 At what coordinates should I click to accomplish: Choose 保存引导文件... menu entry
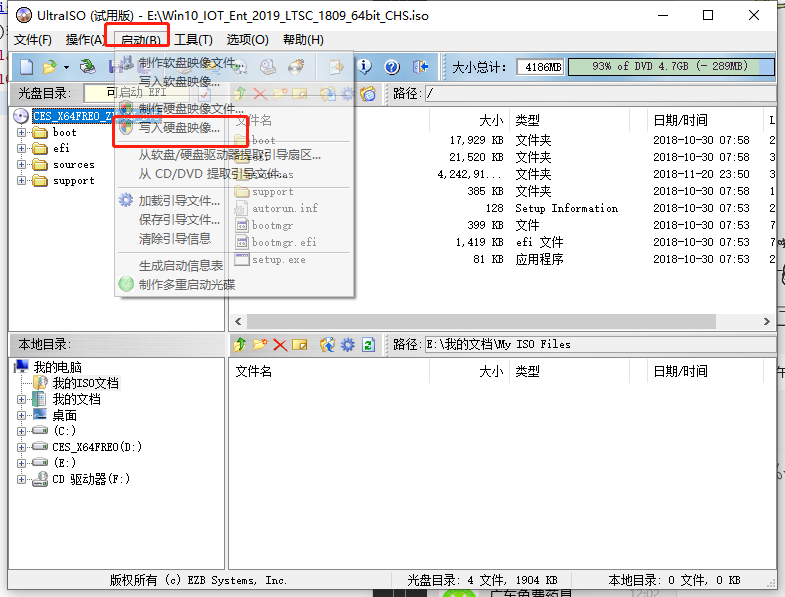tap(234, 219)
